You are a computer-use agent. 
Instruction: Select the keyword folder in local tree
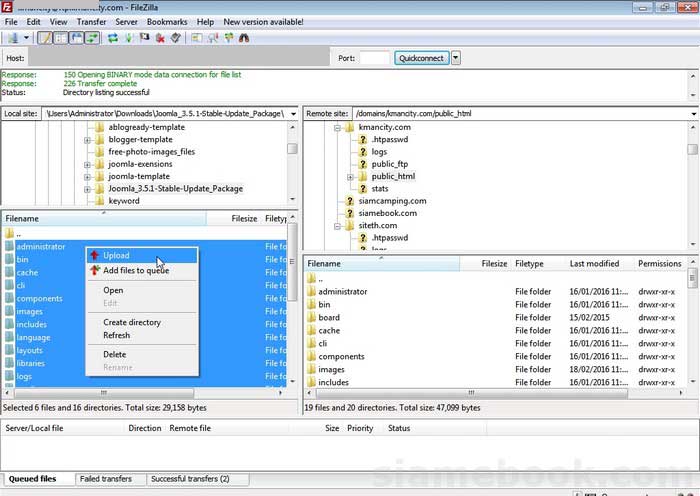click(x=124, y=201)
